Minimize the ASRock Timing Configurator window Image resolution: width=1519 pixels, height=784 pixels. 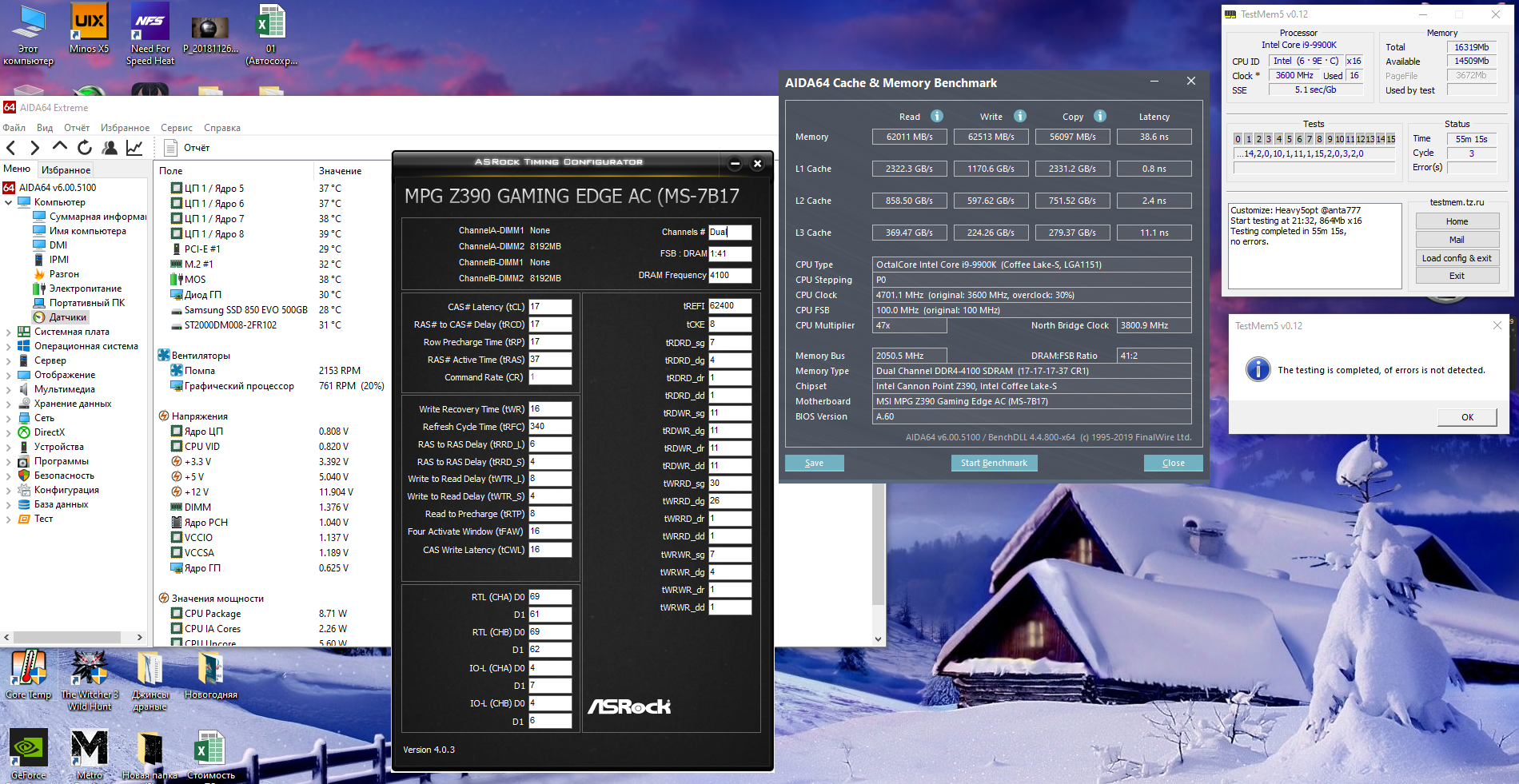(735, 164)
